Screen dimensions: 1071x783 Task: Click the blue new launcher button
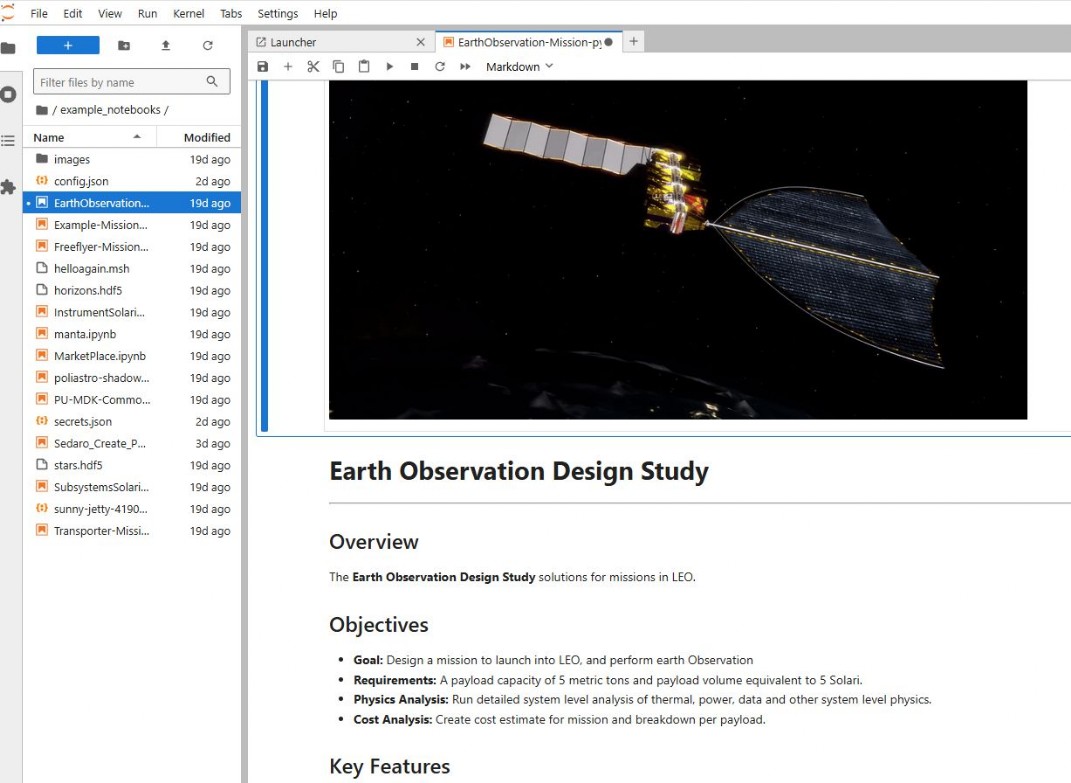point(68,45)
